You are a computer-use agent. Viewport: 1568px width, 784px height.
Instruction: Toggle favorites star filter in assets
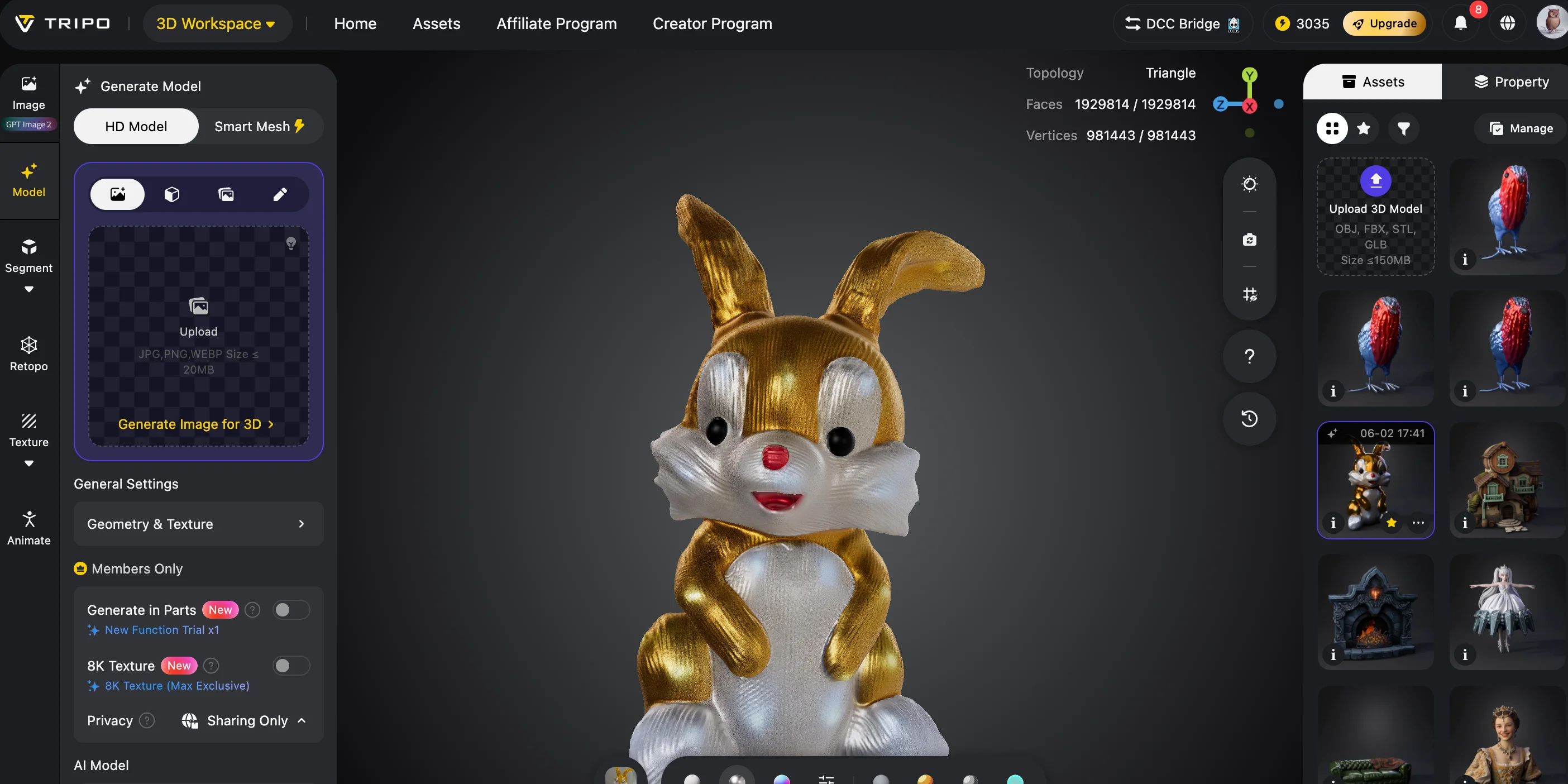pos(1364,128)
